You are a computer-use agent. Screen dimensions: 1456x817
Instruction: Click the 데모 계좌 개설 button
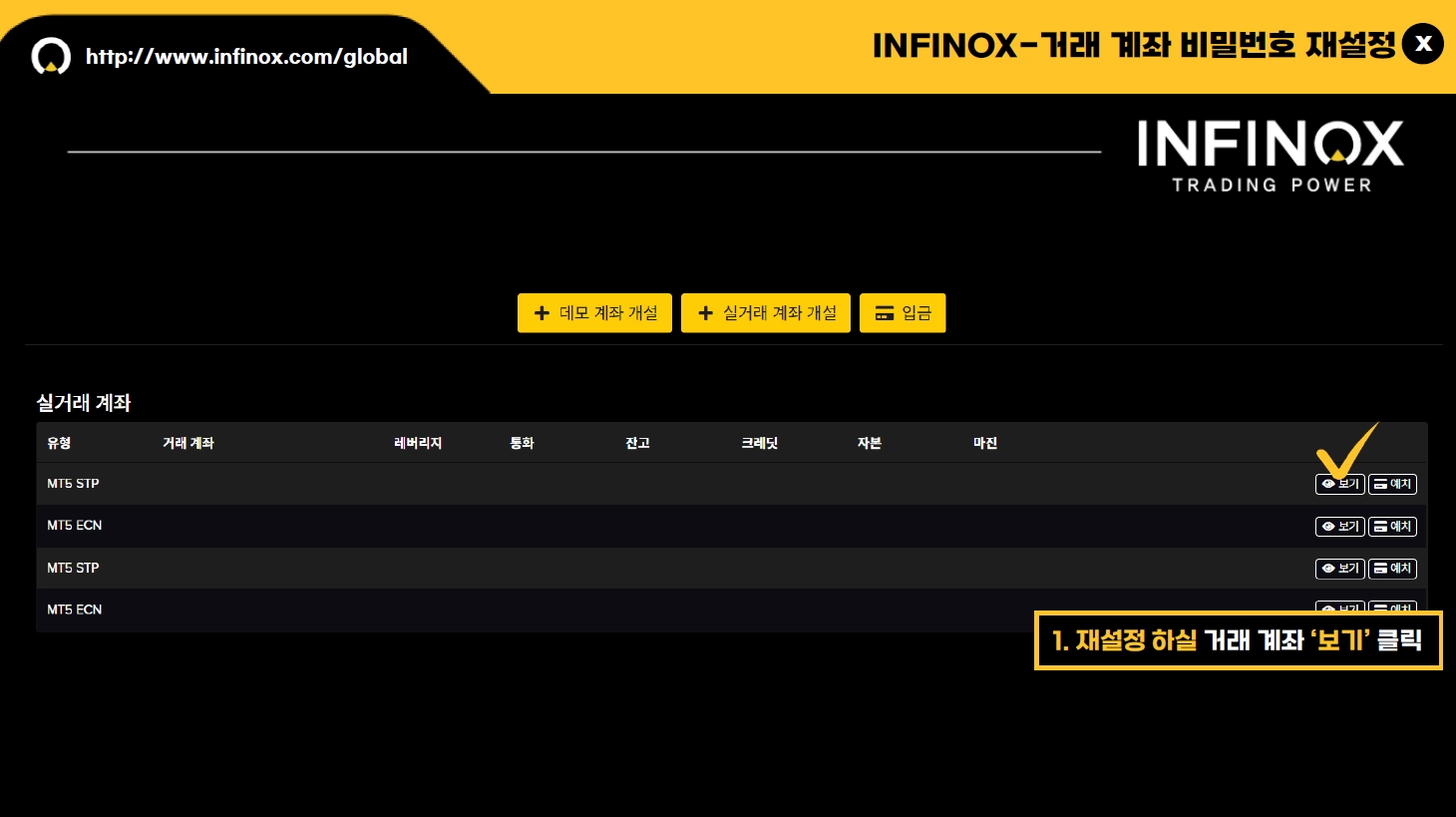click(x=594, y=313)
